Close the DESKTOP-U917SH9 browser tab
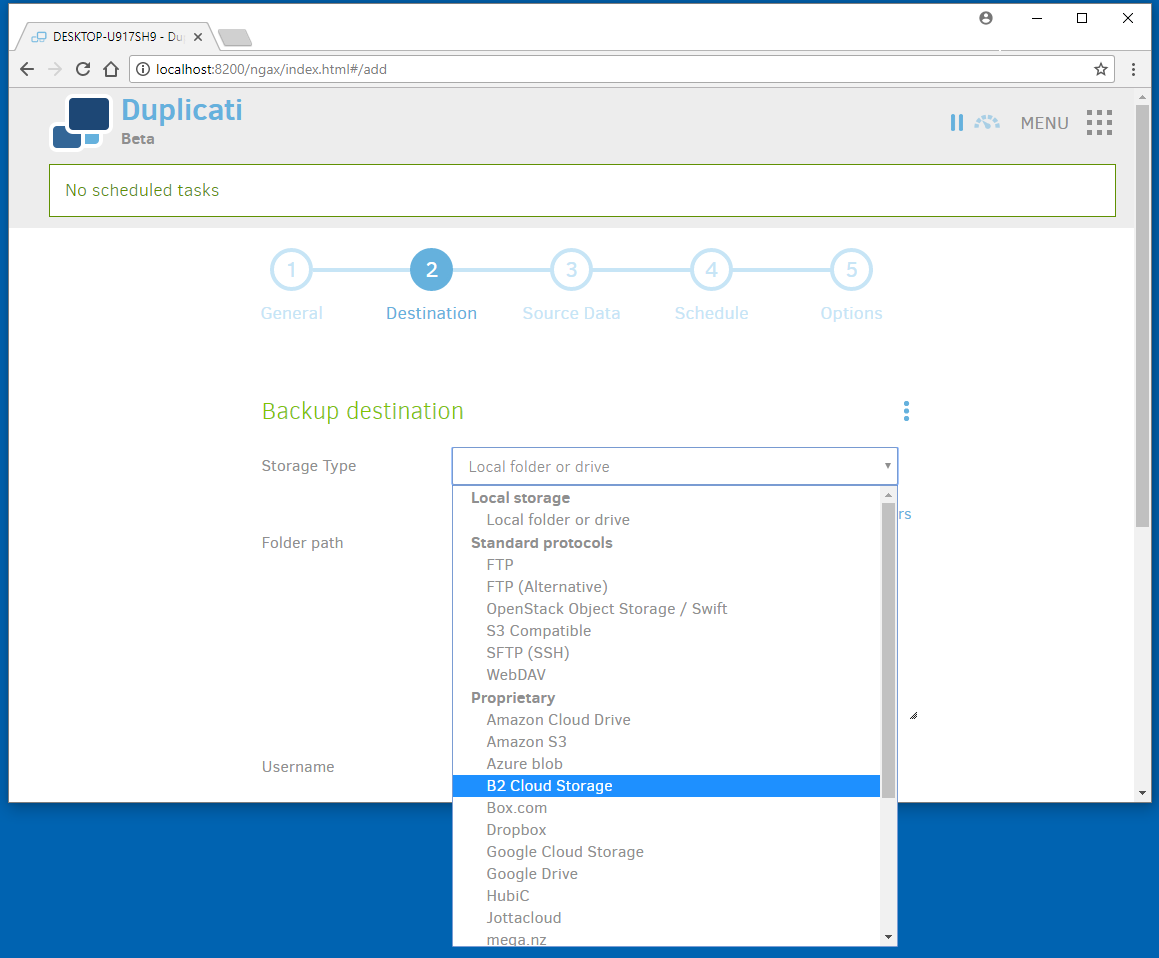Image resolution: width=1159 pixels, height=958 pixels. [197, 37]
